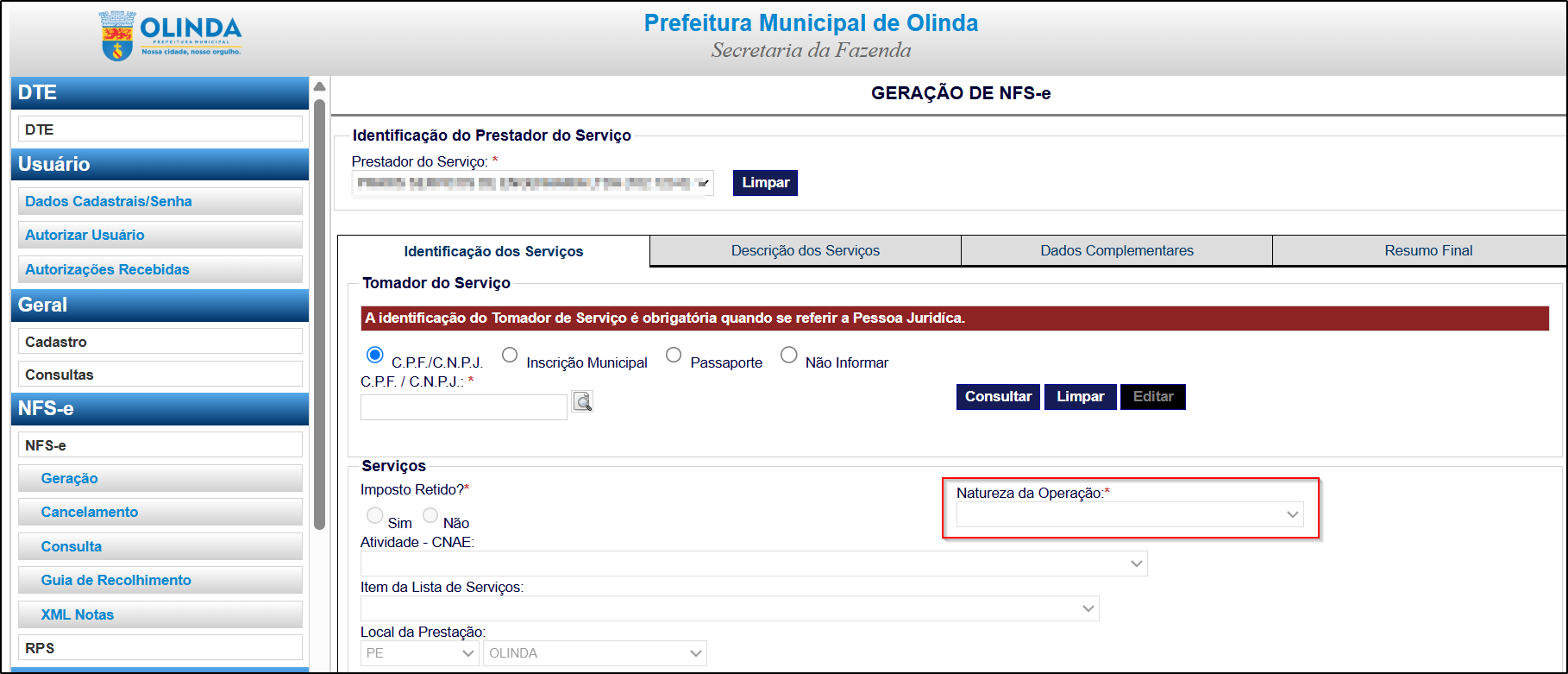Open the Dados Complementares tab
Screen dimensions: 1568x674
tap(1116, 250)
